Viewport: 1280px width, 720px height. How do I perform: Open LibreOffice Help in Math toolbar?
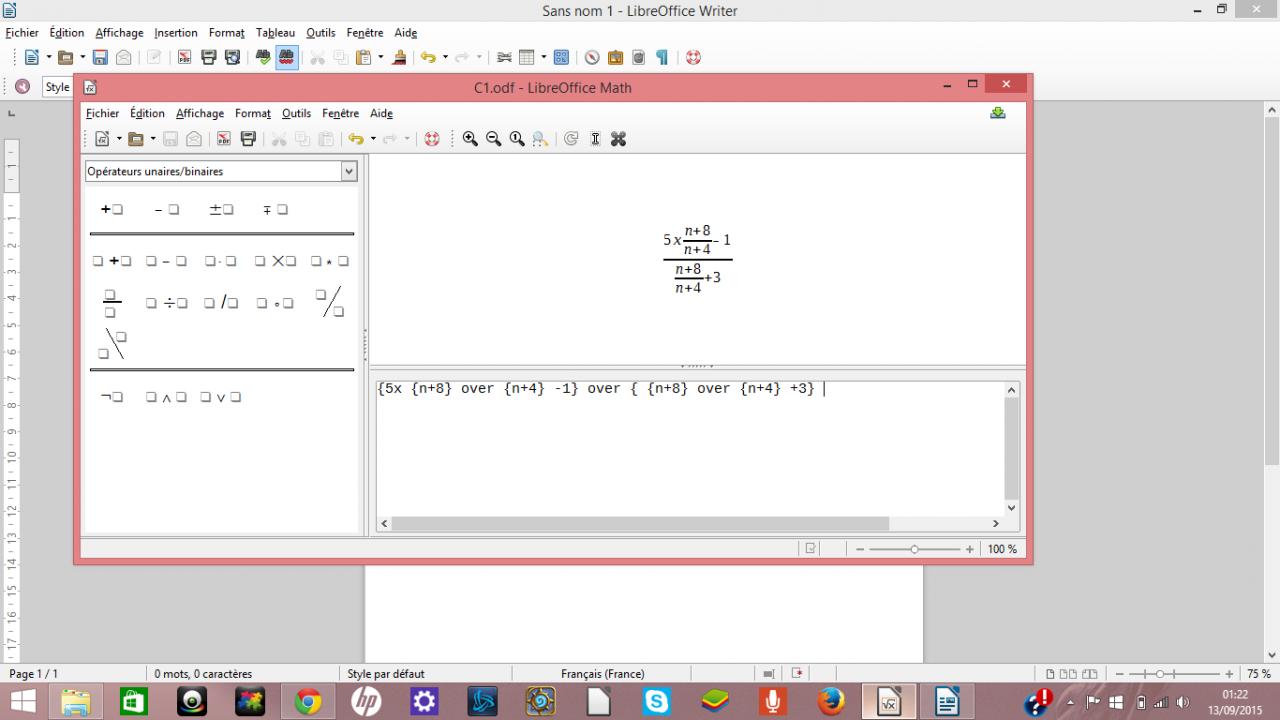(x=432, y=139)
